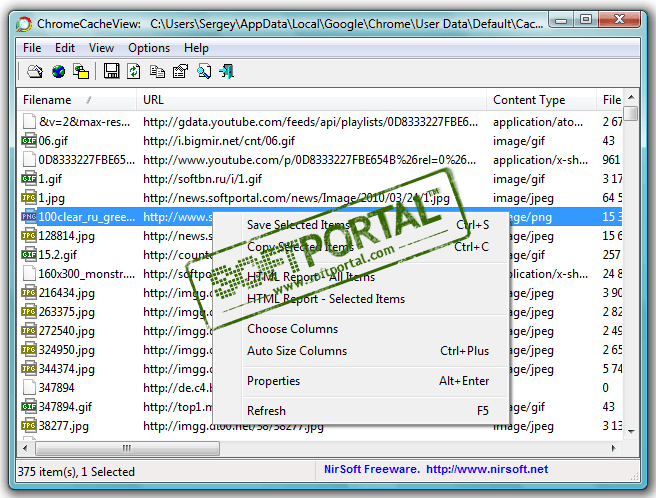656x498 pixels.
Task: Click the GIF icon beside 1.gif
Action: click(x=28, y=179)
